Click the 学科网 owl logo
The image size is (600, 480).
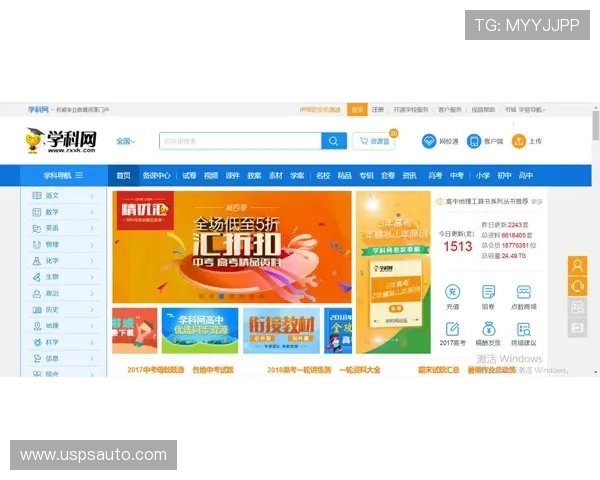[60, 140]
